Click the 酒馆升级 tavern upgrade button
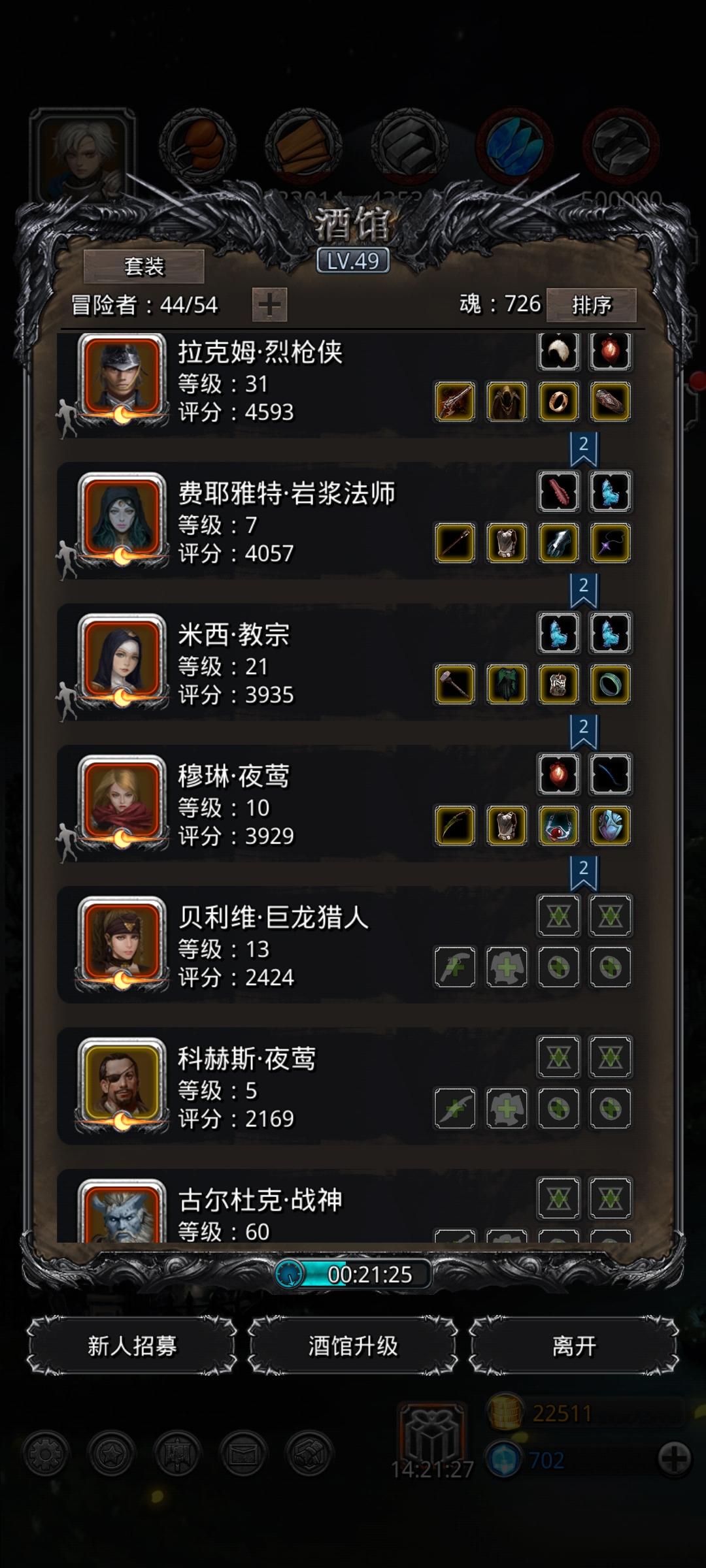 point(353,1346)
